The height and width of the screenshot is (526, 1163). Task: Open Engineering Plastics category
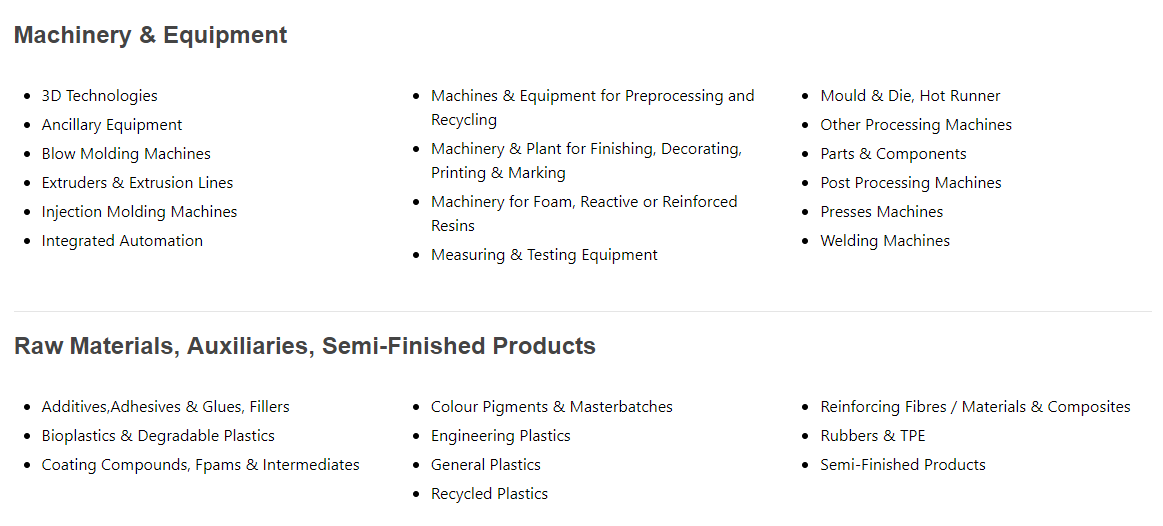click(x=501, y=435)
